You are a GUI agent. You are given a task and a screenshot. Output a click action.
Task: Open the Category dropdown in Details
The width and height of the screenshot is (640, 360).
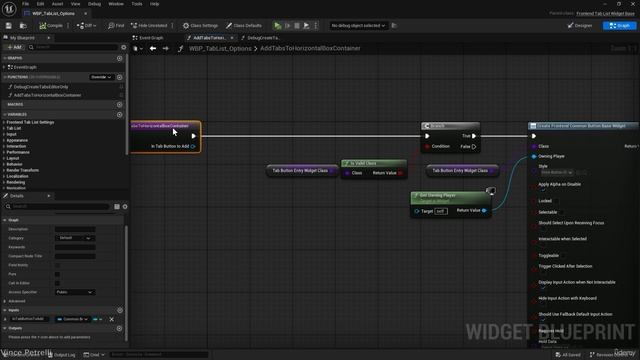(x=75, y=238)
